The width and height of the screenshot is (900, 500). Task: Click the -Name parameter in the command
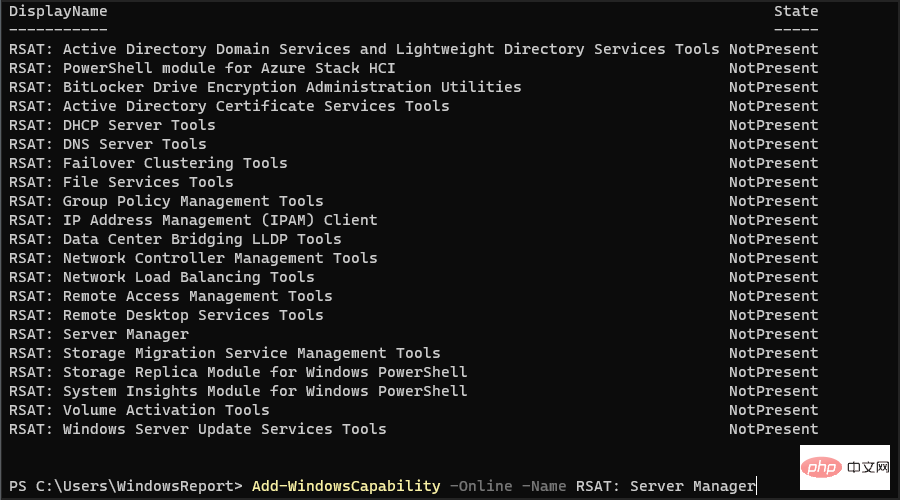pyautogui.click(x=544, y=486)
